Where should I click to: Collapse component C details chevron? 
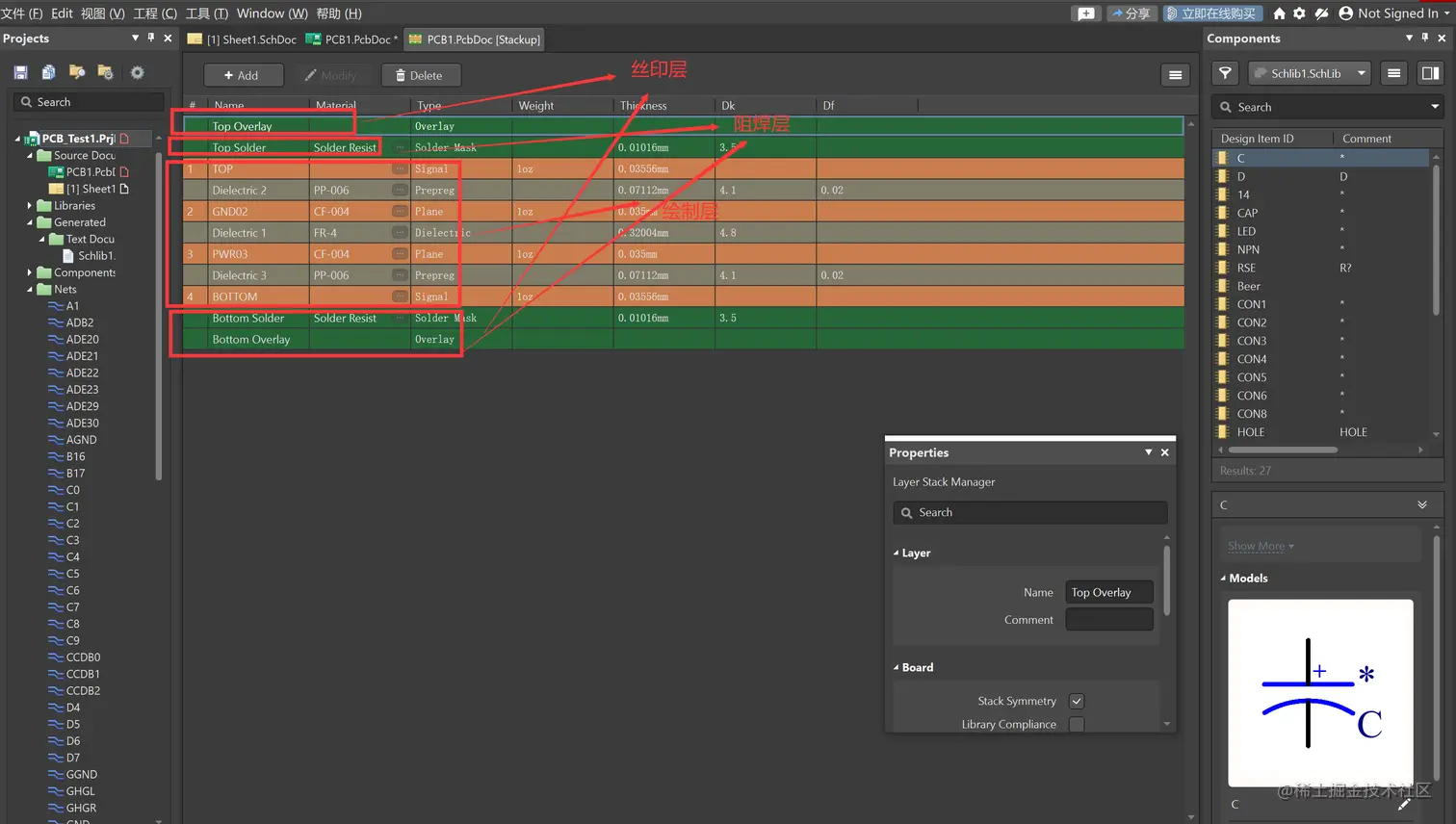(1422, 505)
